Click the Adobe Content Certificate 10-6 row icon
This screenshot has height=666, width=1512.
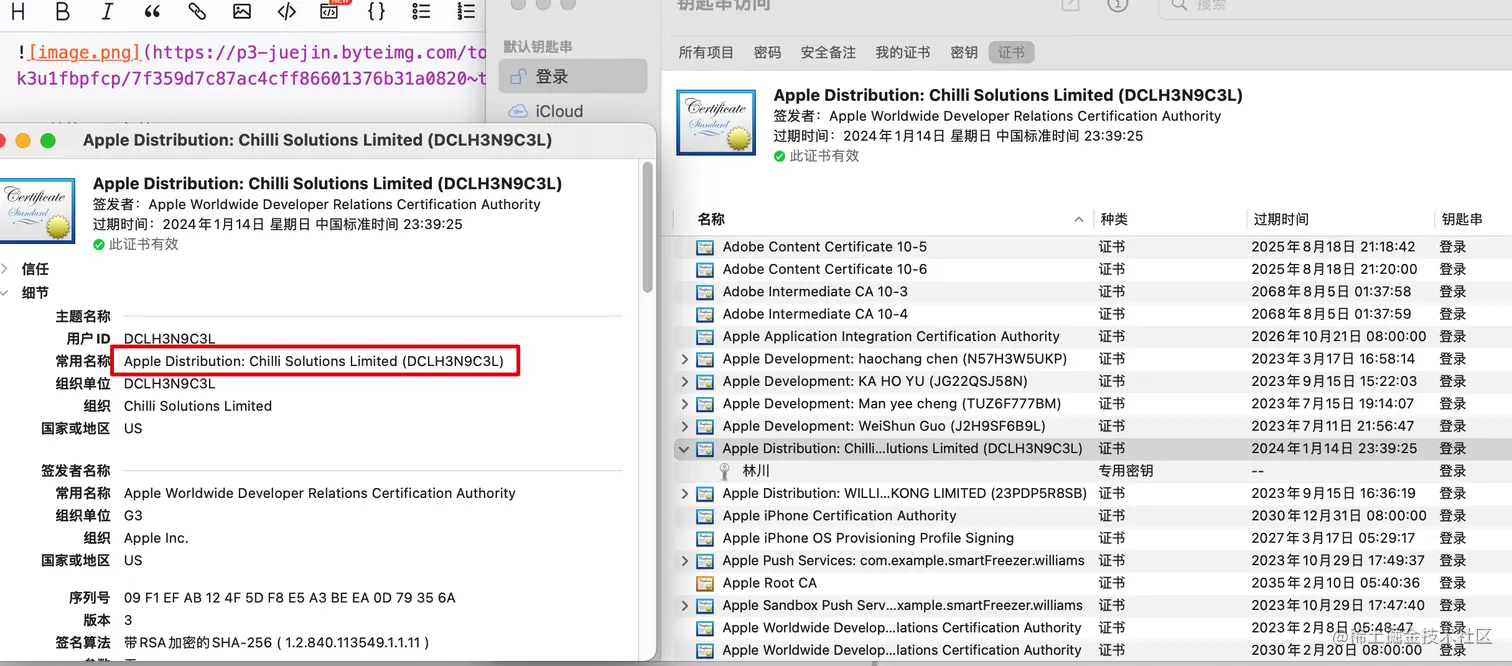point(705,269)
